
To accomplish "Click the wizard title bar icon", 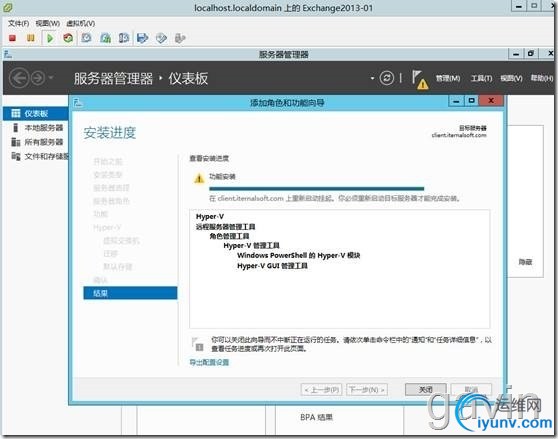I will pyautogui.click(x=78, y=103).
